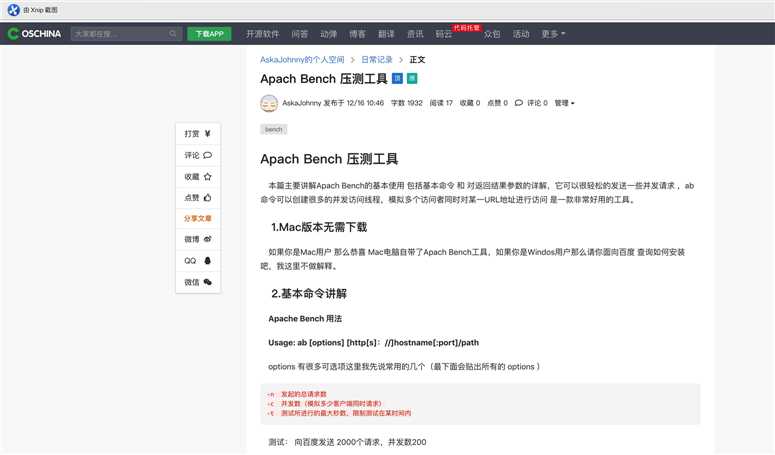Screen dimensions: 775x455
Task: Open the 动弹 nav item
Action: click(x=328, y=34)
